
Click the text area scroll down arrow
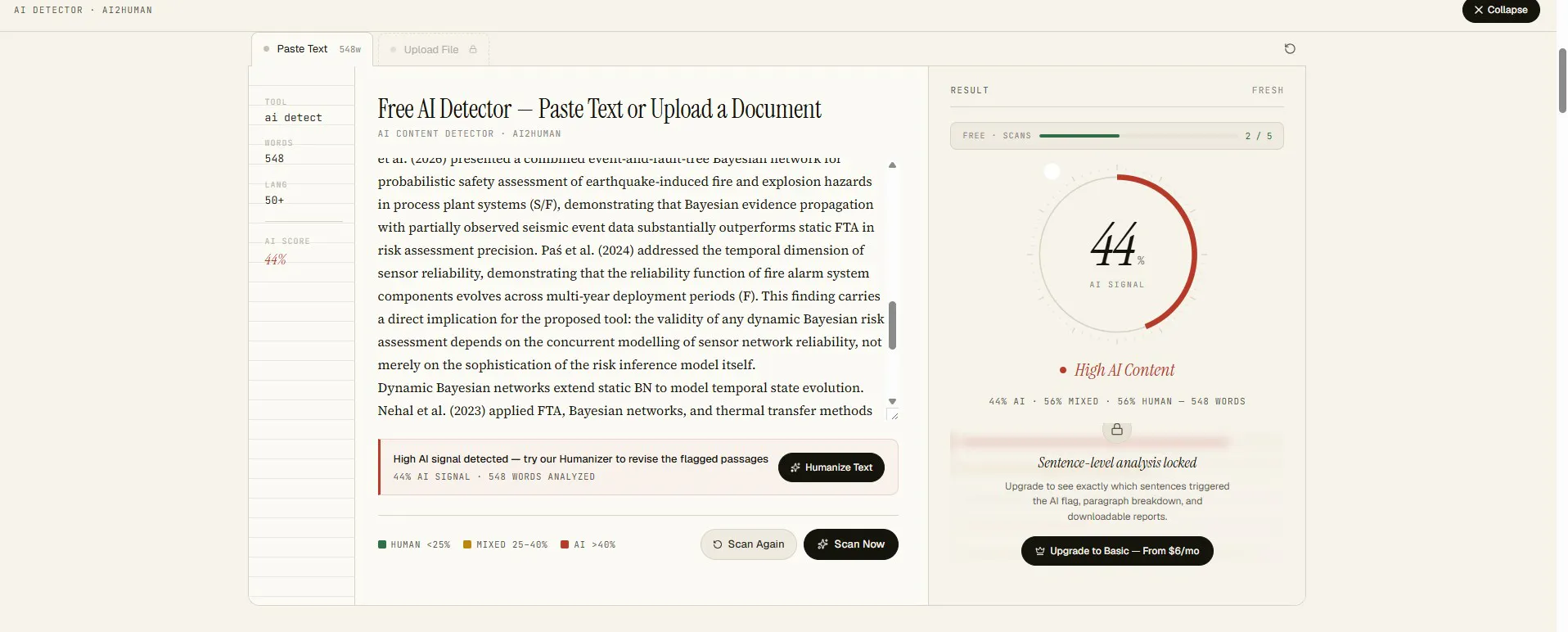coord(893,401)
